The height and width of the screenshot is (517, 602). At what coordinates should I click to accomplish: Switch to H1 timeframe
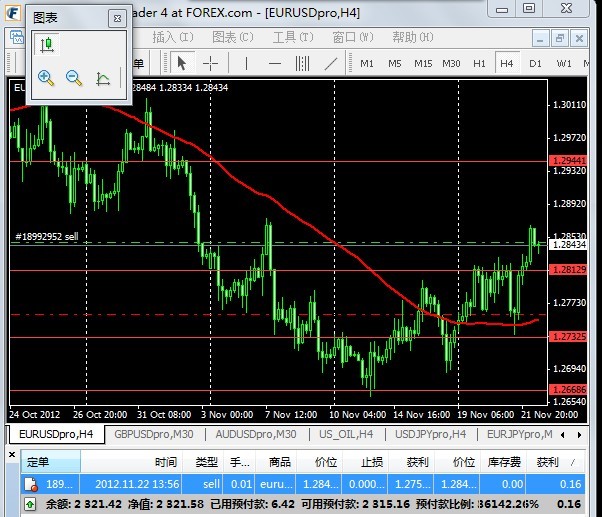coord(479,63)
